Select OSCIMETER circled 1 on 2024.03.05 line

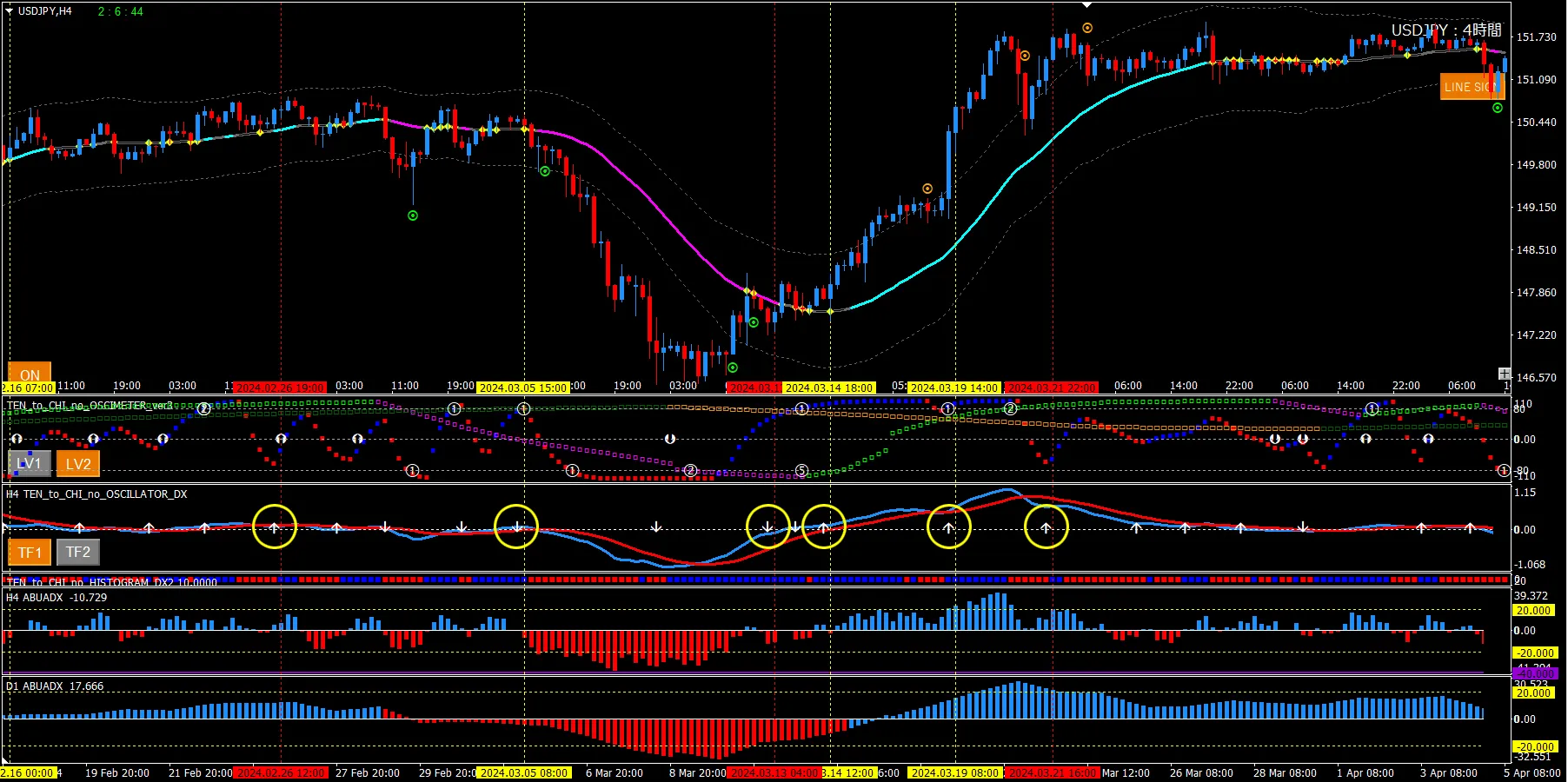pos(523,408)
